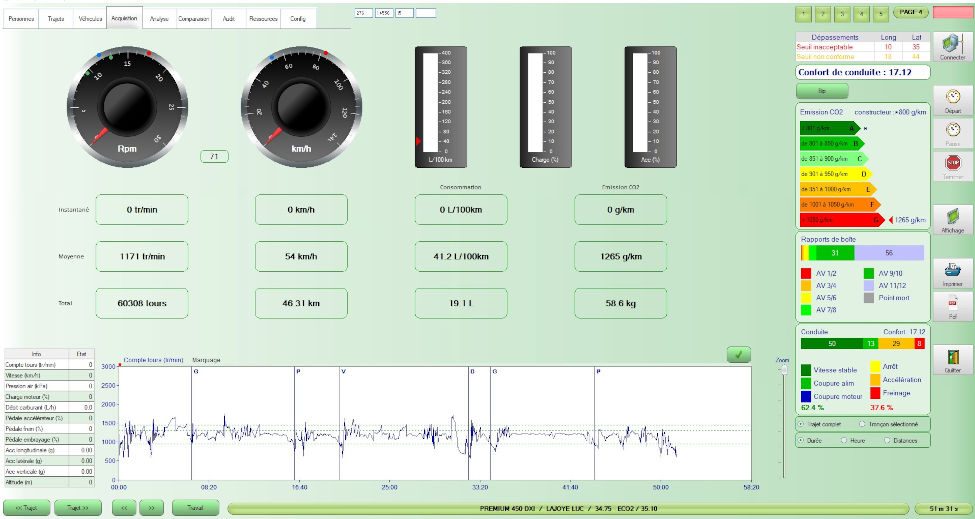Open the Config tab
The width and height of the screenshot is (975, 519).
pos(298,19)
